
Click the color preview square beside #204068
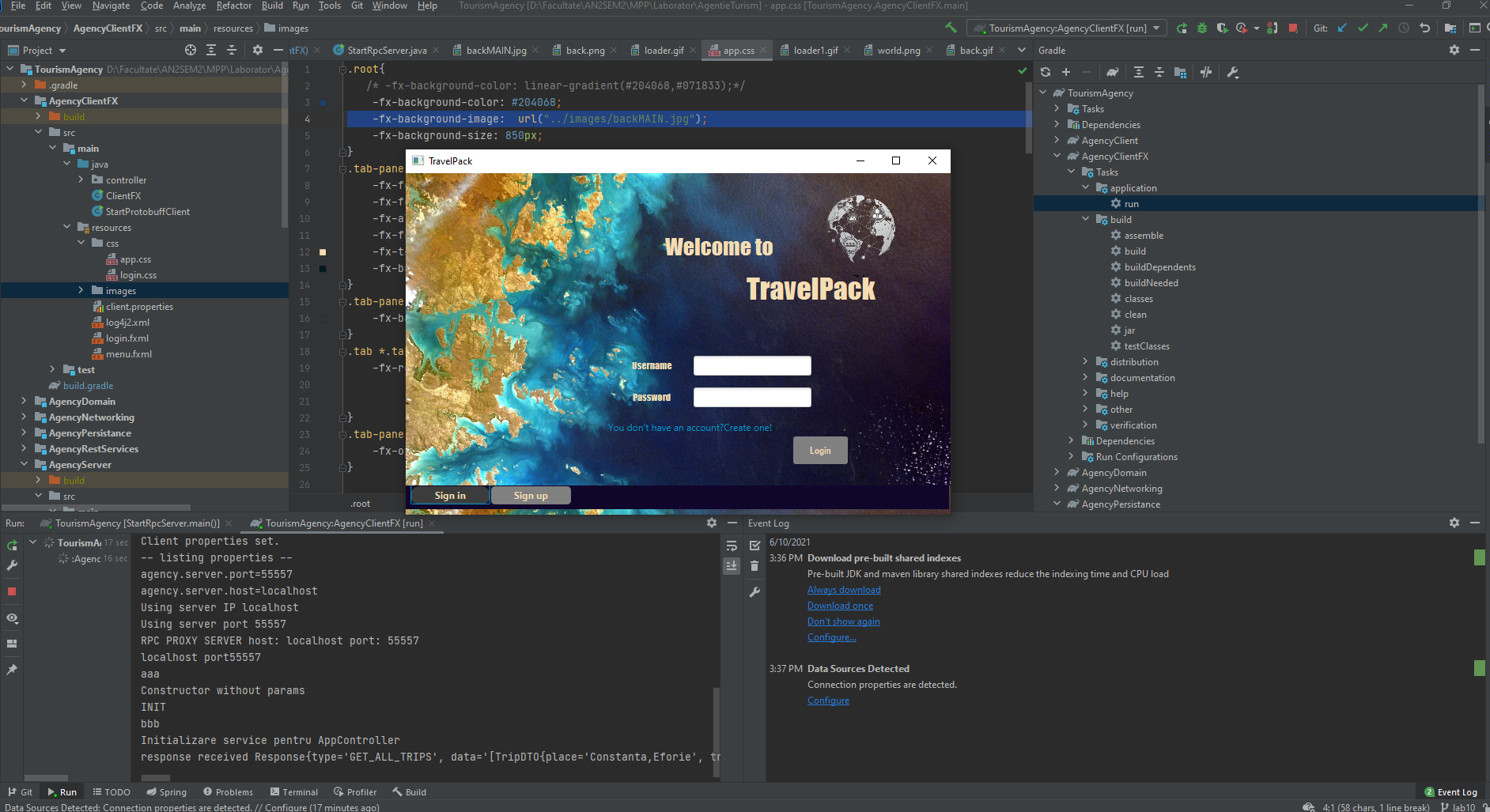point(322,102)
